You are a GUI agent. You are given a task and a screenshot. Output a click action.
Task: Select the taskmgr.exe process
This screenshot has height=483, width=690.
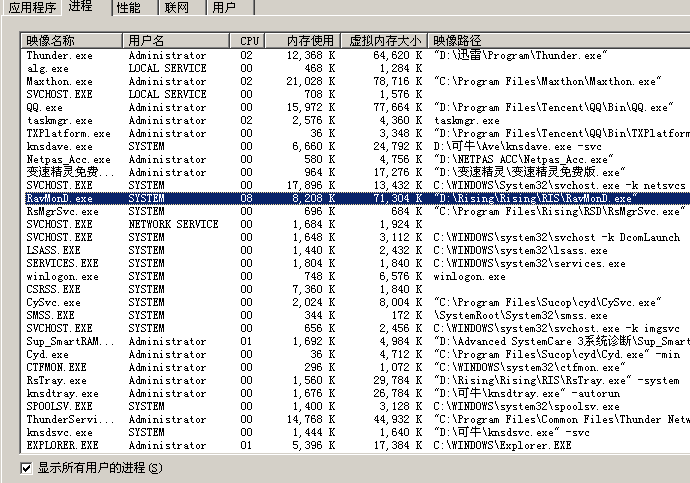[356, 121]
